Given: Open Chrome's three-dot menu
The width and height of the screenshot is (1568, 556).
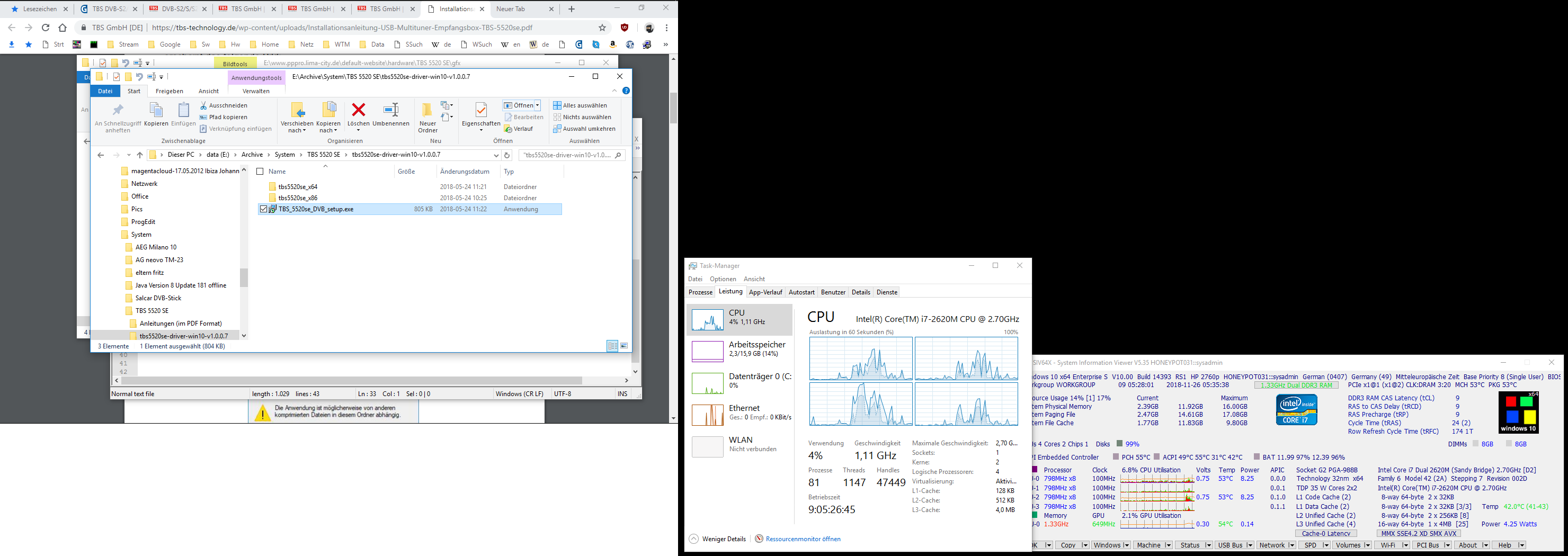Looking at the screenshot, I should pyautogui.click(x=666, y=28).
